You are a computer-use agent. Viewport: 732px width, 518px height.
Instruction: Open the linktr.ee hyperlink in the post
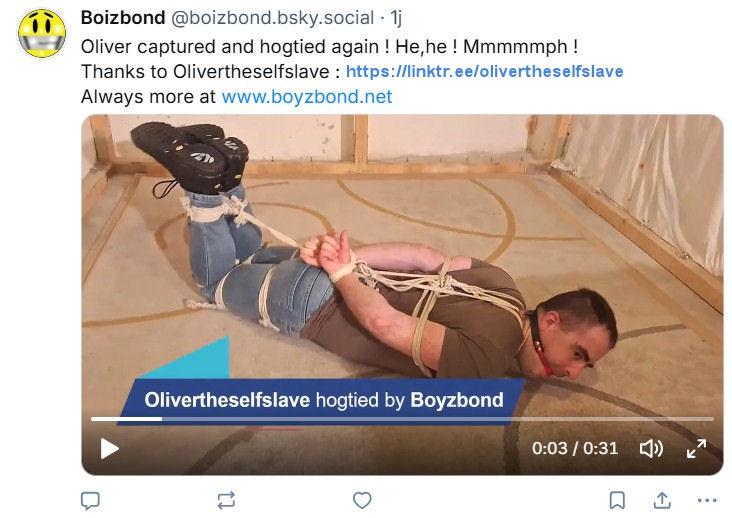tap(485, 71)
